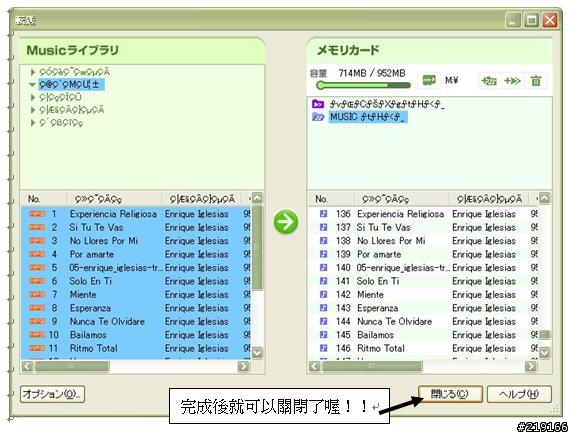Screen dimensions: 573x435
Task: Click the MP3 icon of Por amarte row 4
Action: tap(37, 254)
